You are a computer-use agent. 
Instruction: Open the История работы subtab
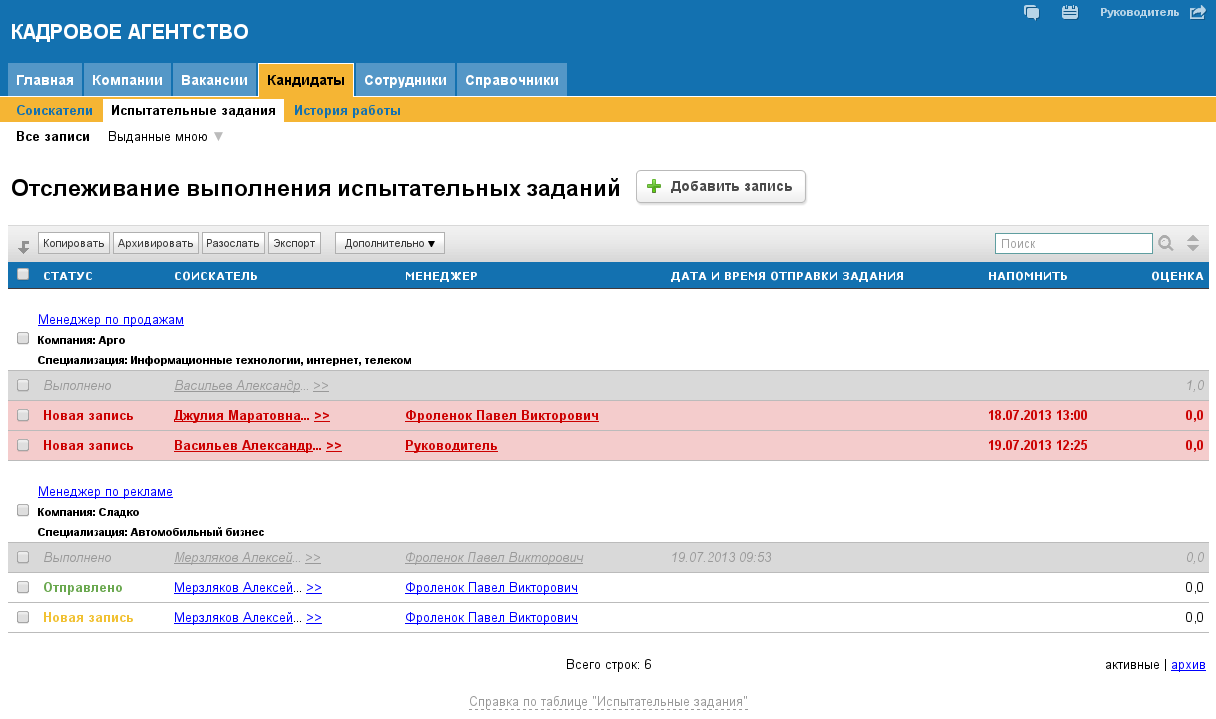[347, 111]
